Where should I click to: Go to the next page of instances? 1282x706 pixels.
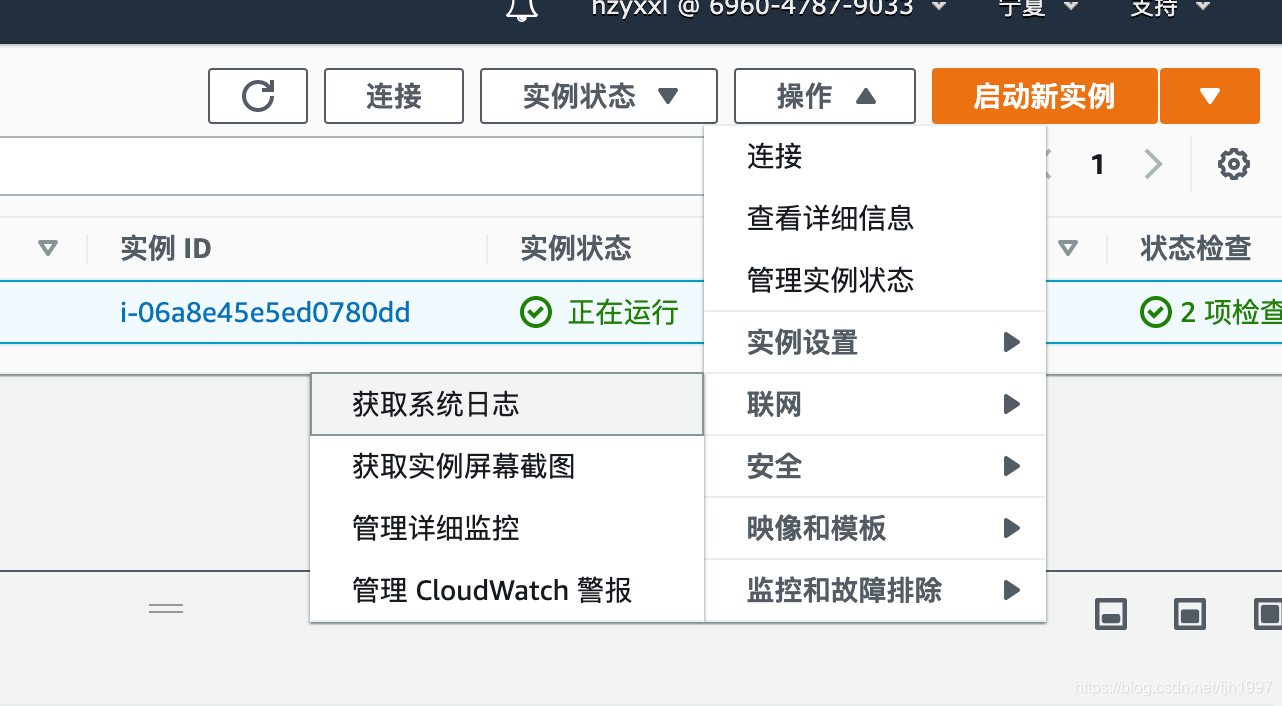(1152, 164)
